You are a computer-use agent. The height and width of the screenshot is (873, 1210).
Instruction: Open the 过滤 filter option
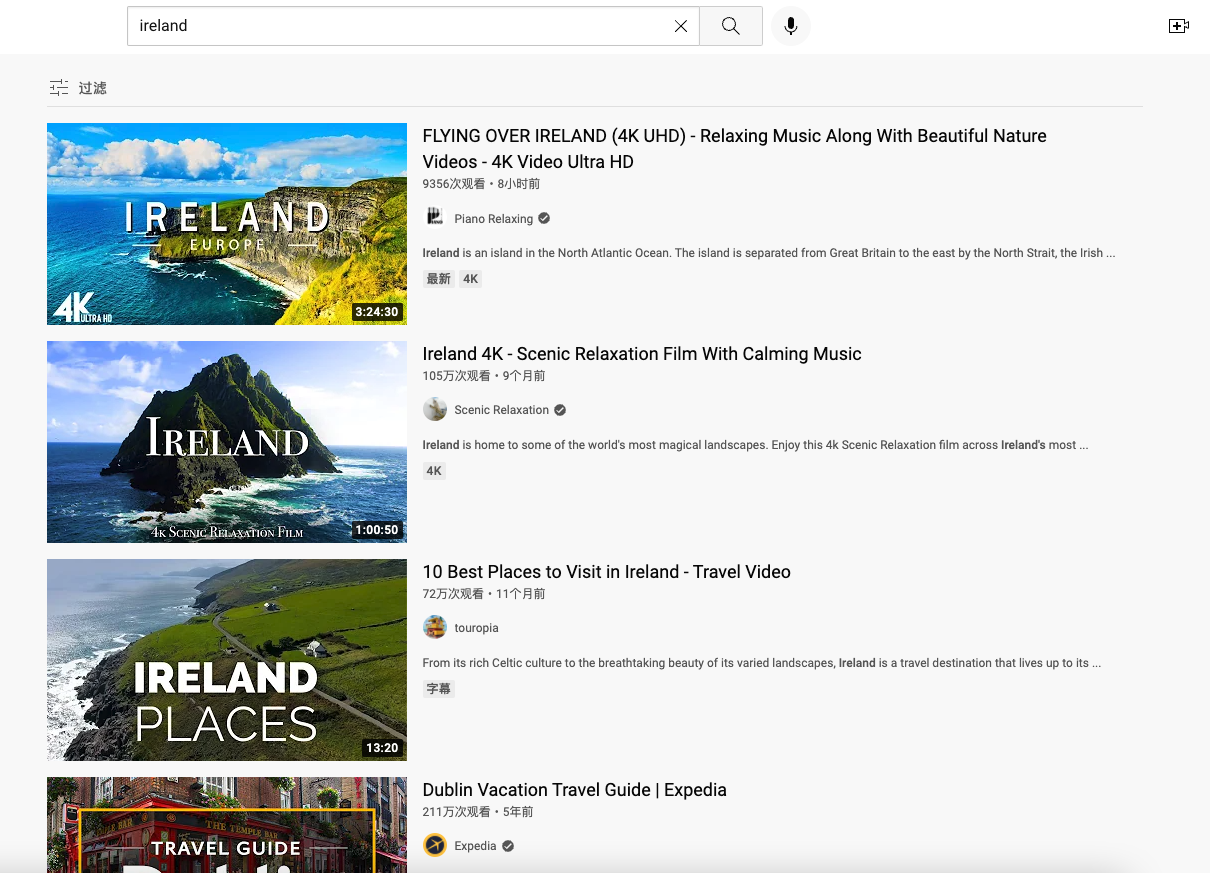point(93,88)
